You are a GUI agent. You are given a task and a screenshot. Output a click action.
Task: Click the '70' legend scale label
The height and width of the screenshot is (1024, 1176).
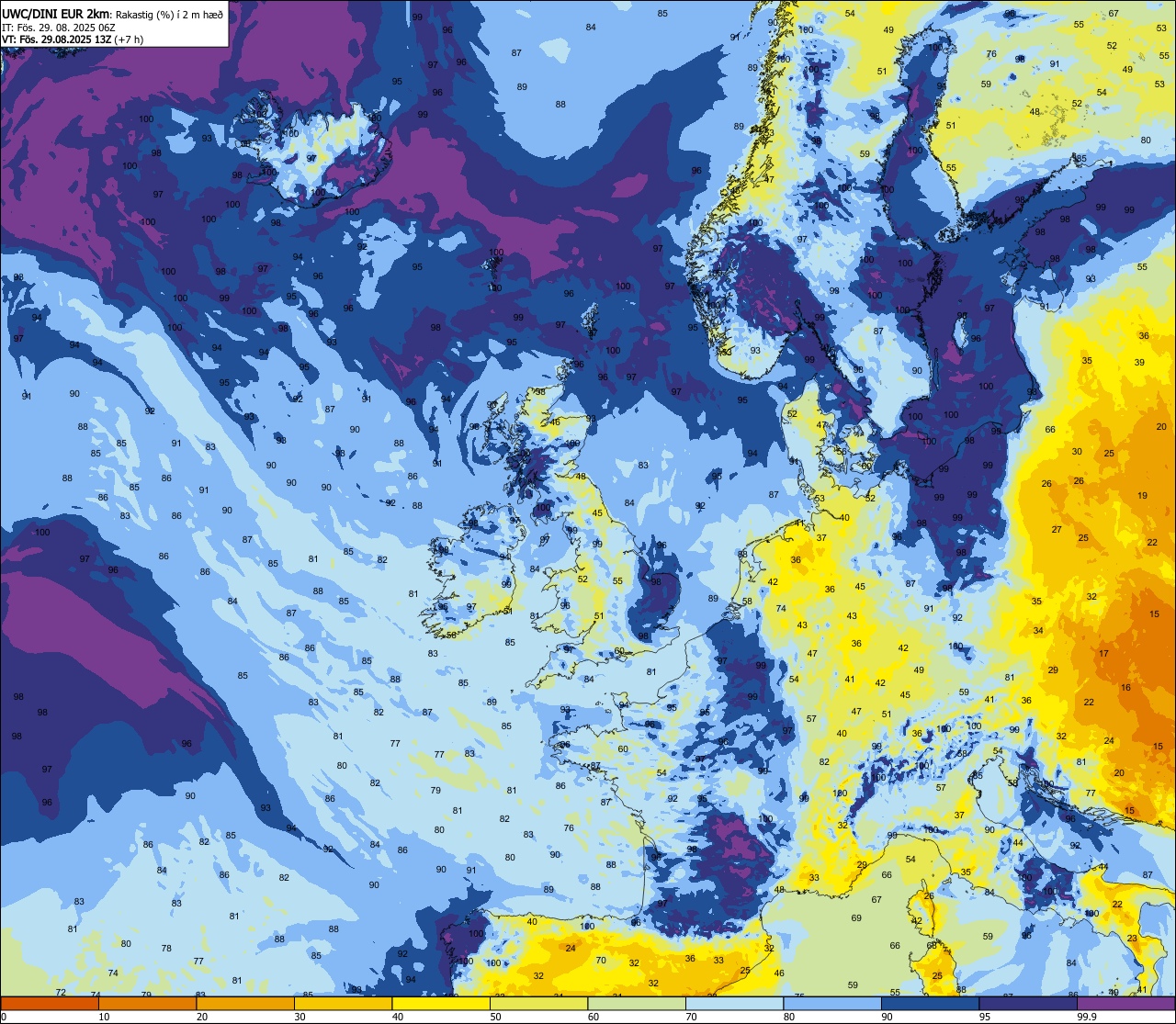pyautogui.click(x=691, y=1017)
